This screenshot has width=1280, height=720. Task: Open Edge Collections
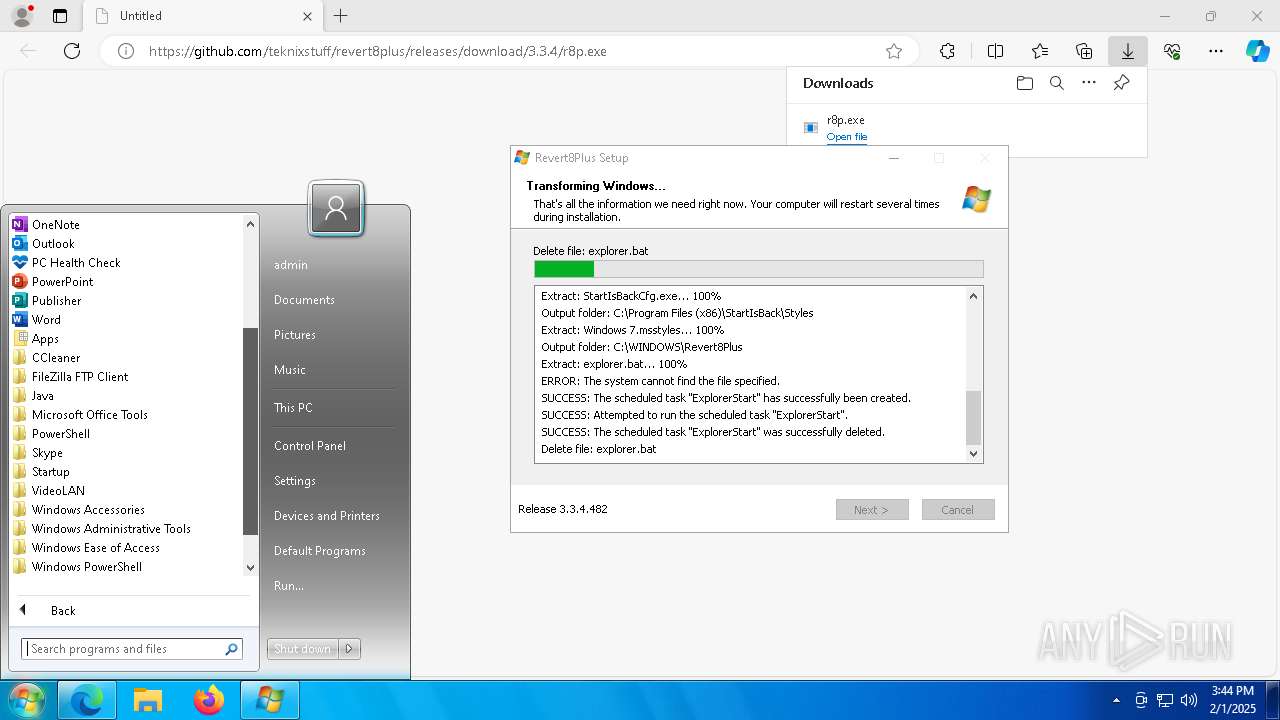[1084, 51]
